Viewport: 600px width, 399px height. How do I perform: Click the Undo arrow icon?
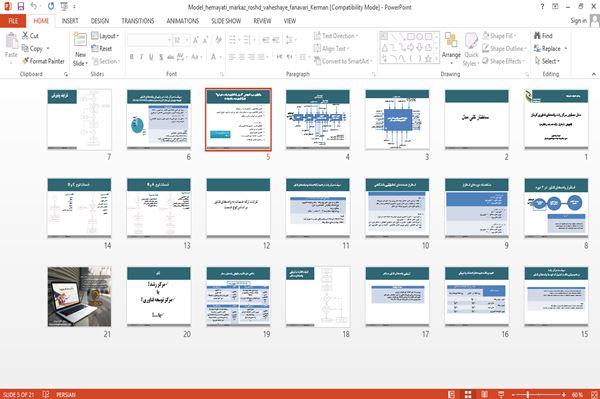click(x=34, y=6)
